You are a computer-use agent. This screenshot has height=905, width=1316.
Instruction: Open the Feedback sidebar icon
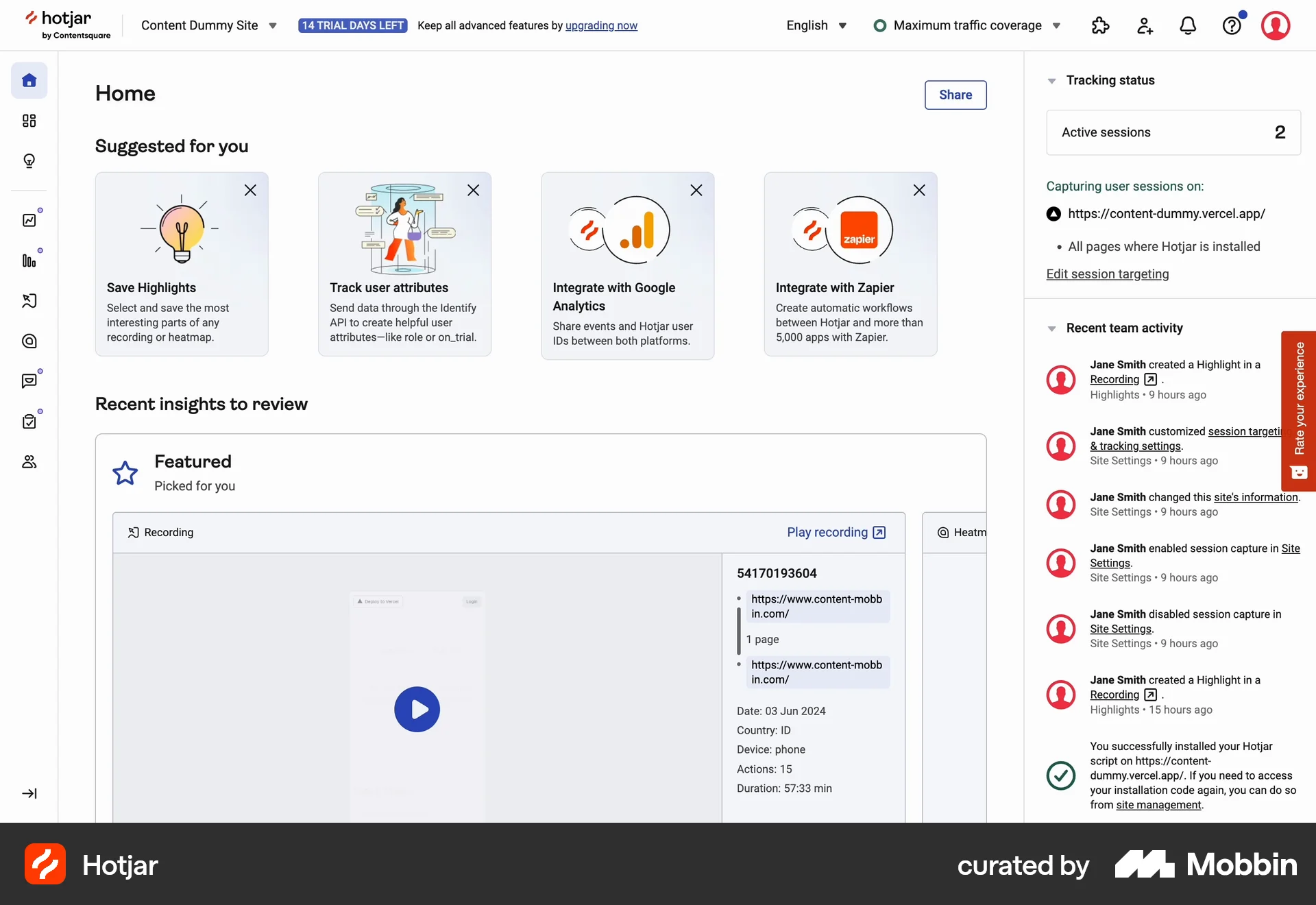[x=29, y=381]
